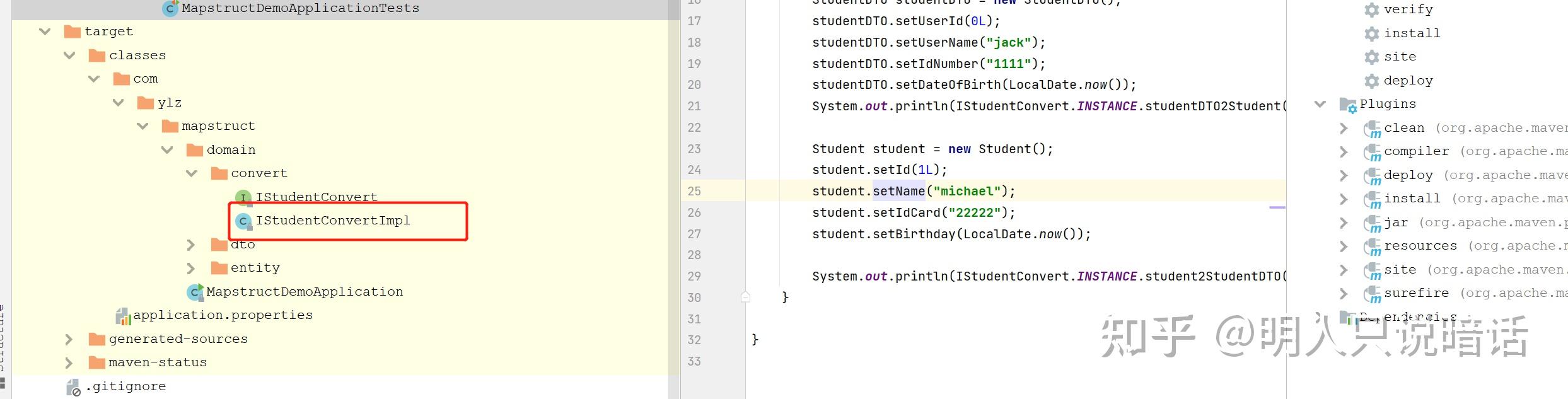Click the MapstructDemoApplication run class icon
Image resolution: width=1568 pixels, height=399 pixels.
[195, 292]
